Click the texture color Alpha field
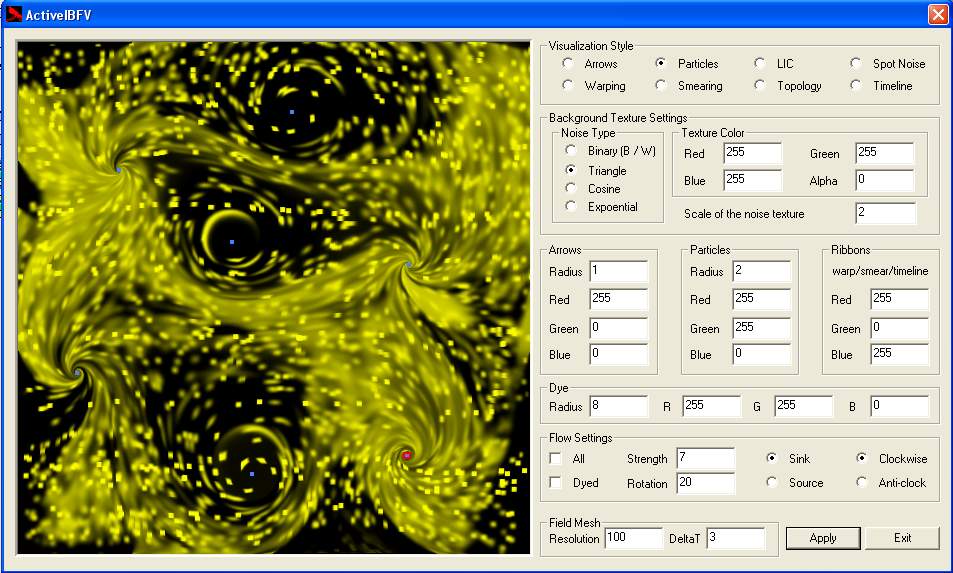Viewport: 953px width, 573px height. (x=884, y=181)
